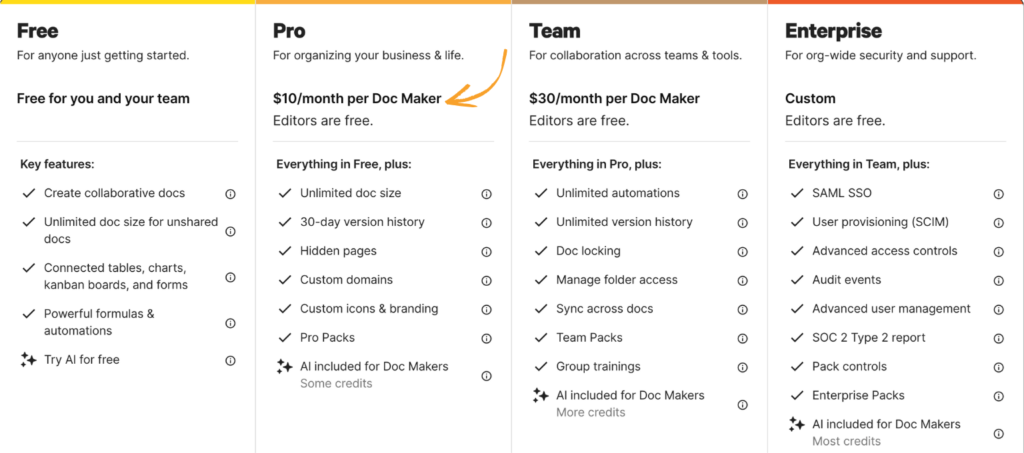The width and height of the screenshot is (1024, 453).
Task: Click info icon beside Create collaborative docs
Action: pos(230,194)
